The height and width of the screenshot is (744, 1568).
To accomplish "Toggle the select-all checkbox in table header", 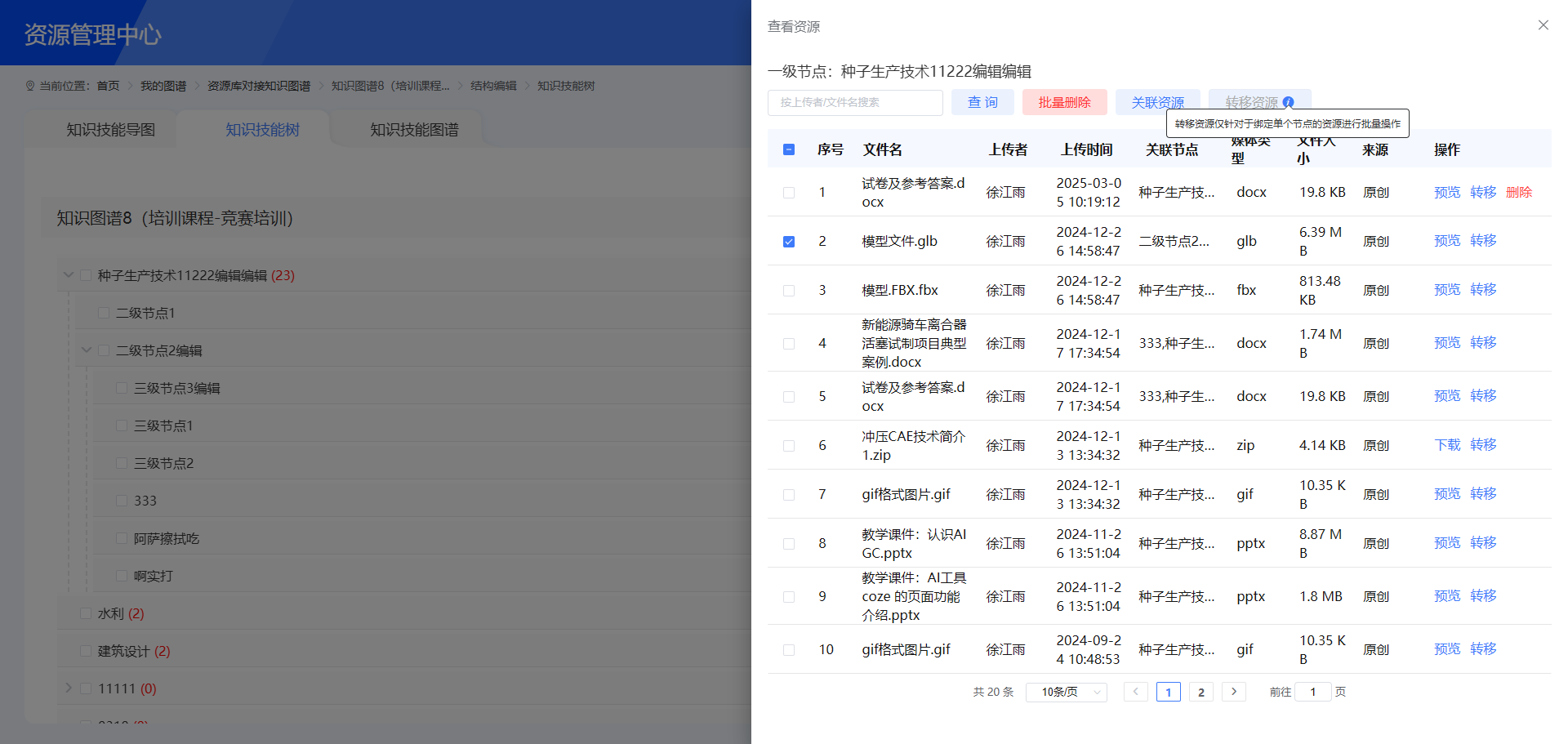I will point(788,149).
